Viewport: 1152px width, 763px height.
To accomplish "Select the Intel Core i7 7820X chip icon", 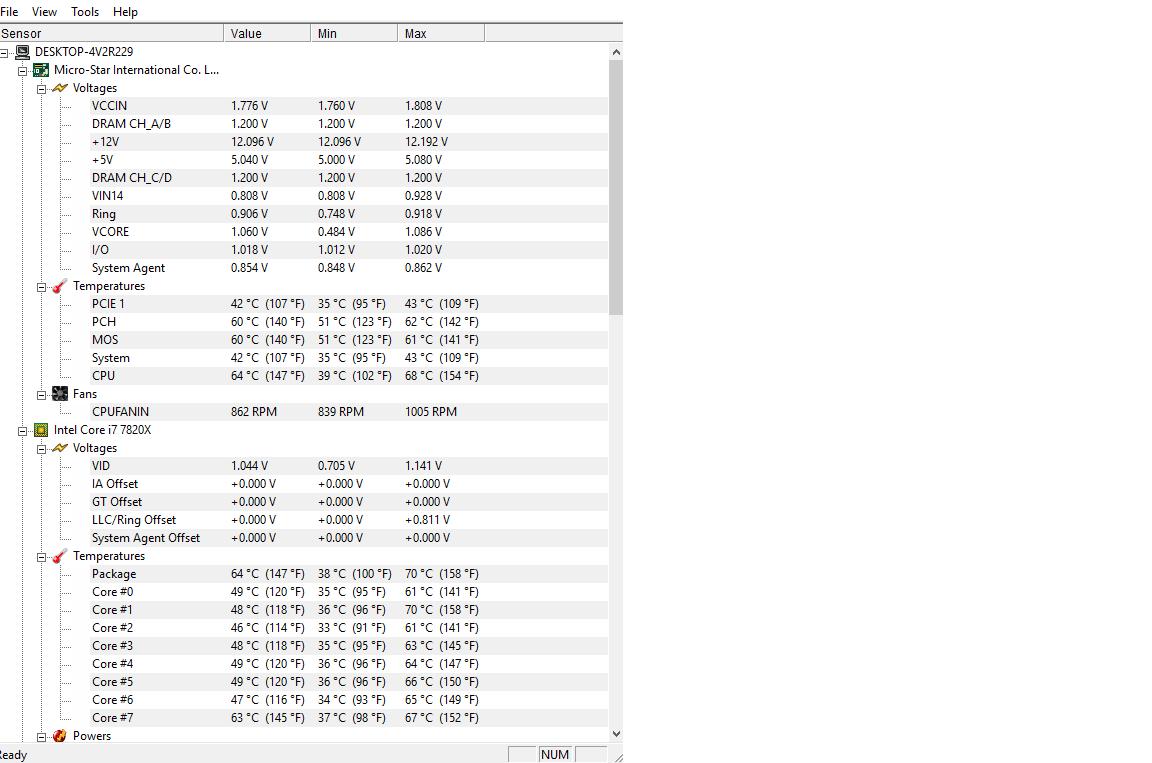I will point(41,430).
